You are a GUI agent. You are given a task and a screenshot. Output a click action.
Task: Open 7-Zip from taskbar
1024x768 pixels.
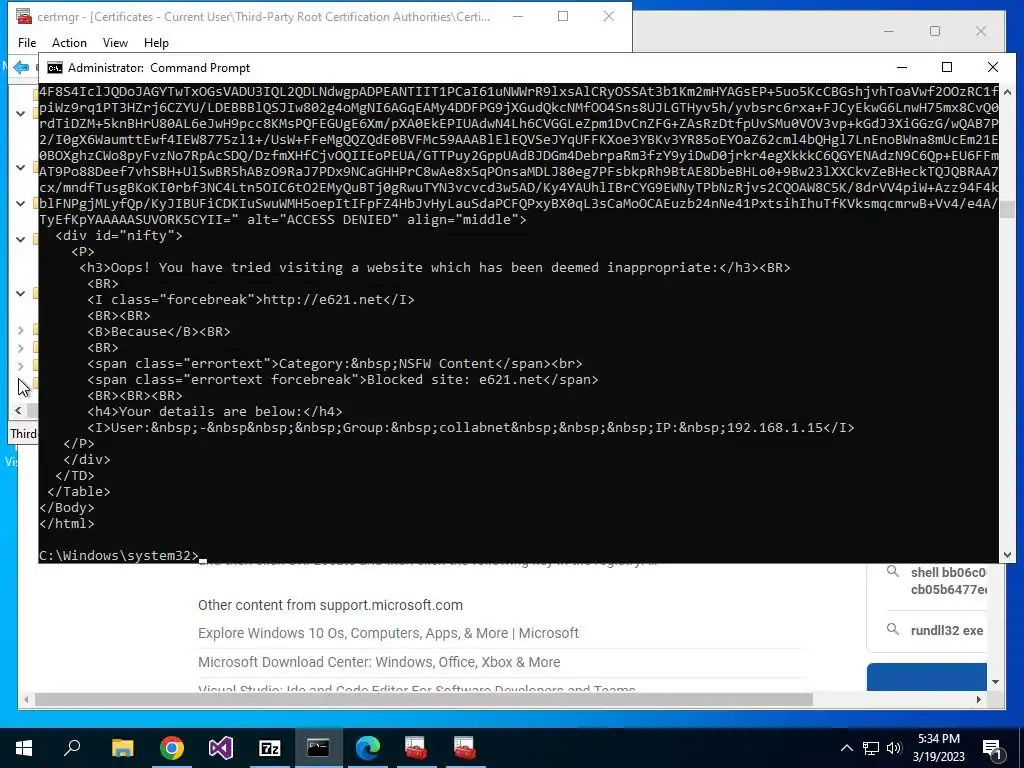(270, 748)
